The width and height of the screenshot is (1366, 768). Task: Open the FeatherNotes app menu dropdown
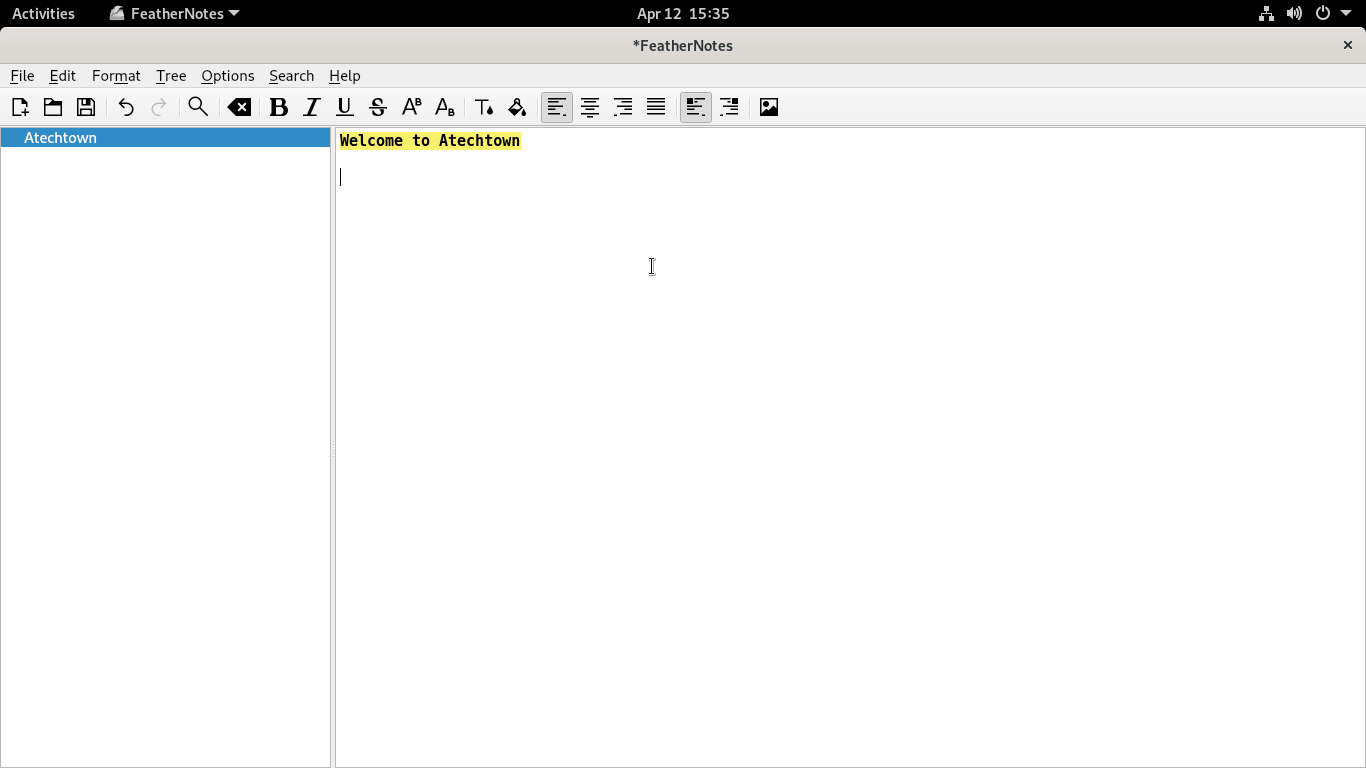[x=175, y=14]
